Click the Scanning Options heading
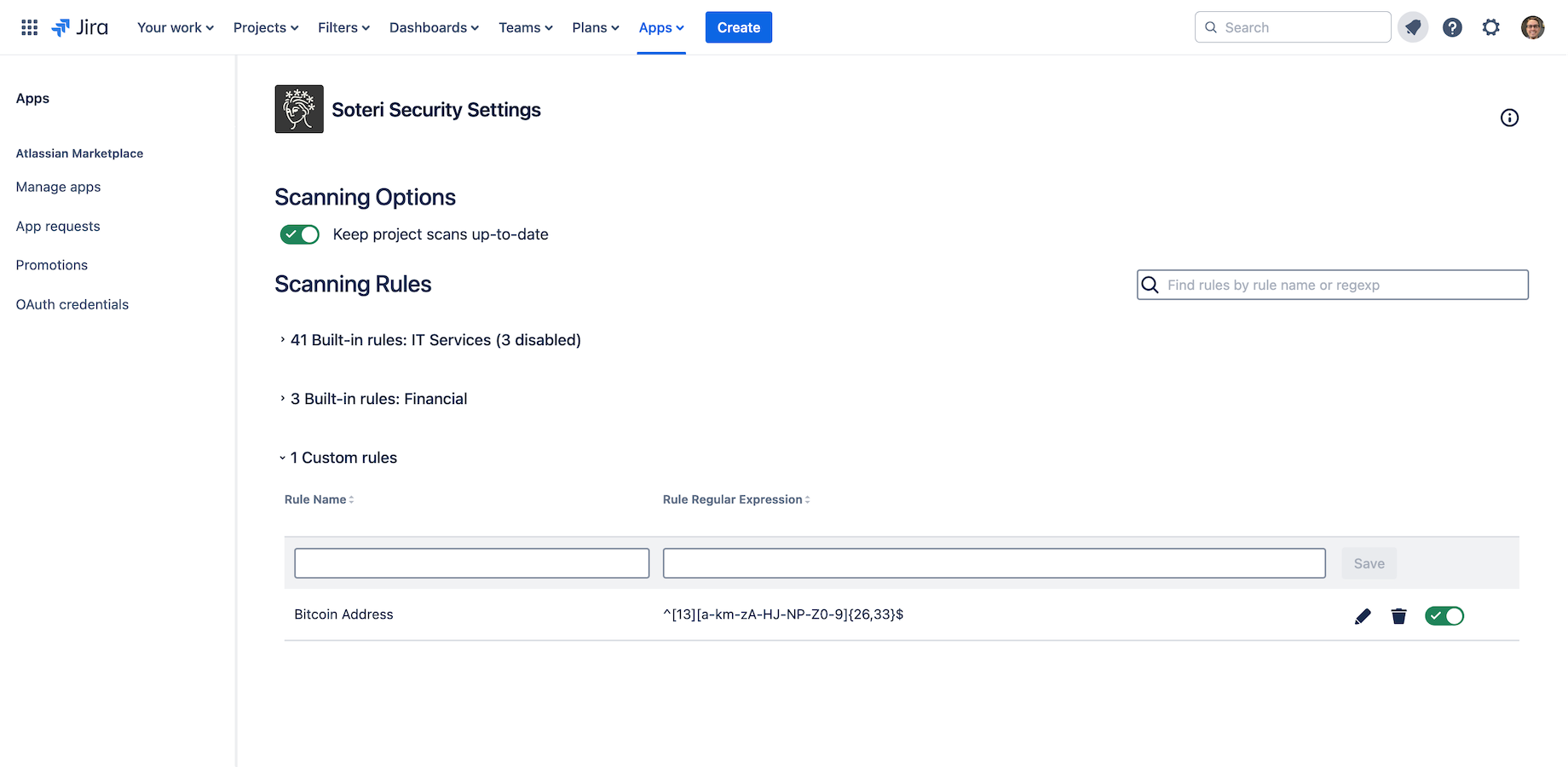The image size is (1568, 767). coord(365,197)
